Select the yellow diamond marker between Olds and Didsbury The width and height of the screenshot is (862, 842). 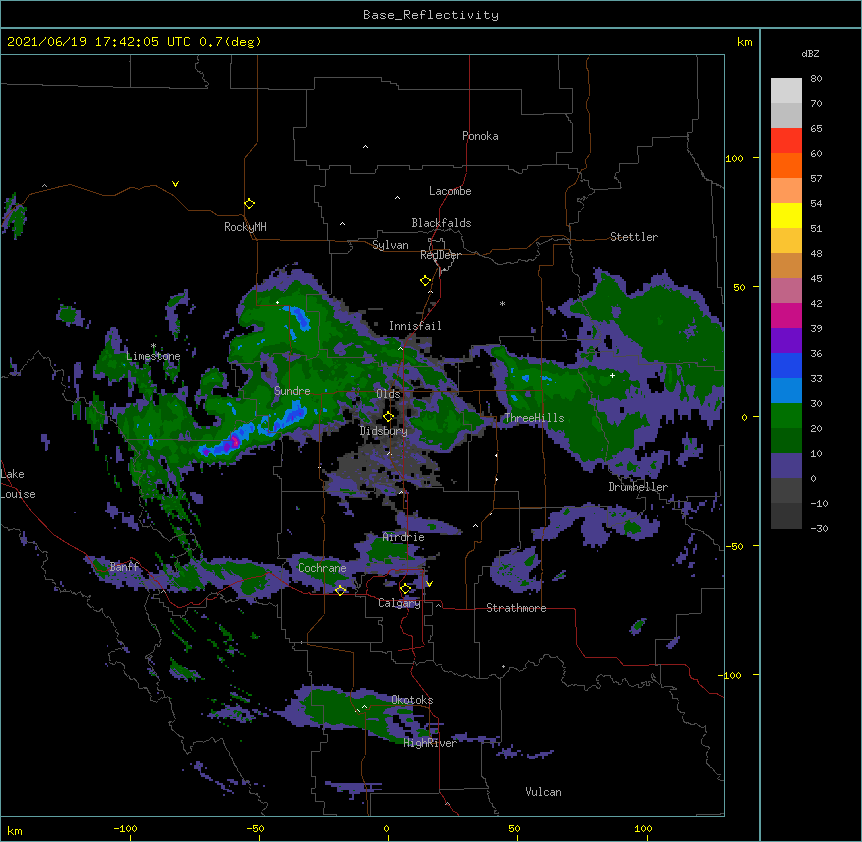point(388,417)
